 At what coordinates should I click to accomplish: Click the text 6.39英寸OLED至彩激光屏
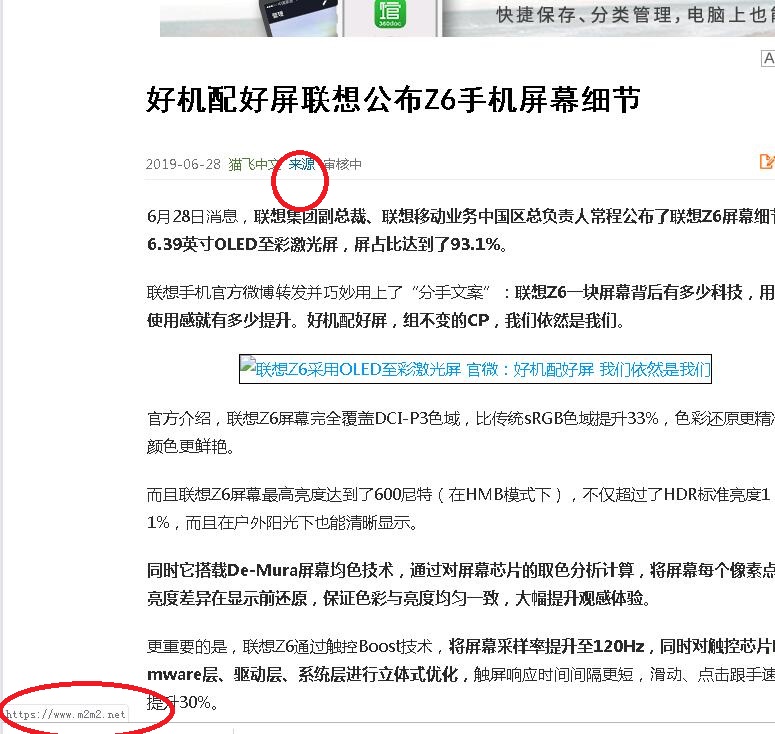243,244
